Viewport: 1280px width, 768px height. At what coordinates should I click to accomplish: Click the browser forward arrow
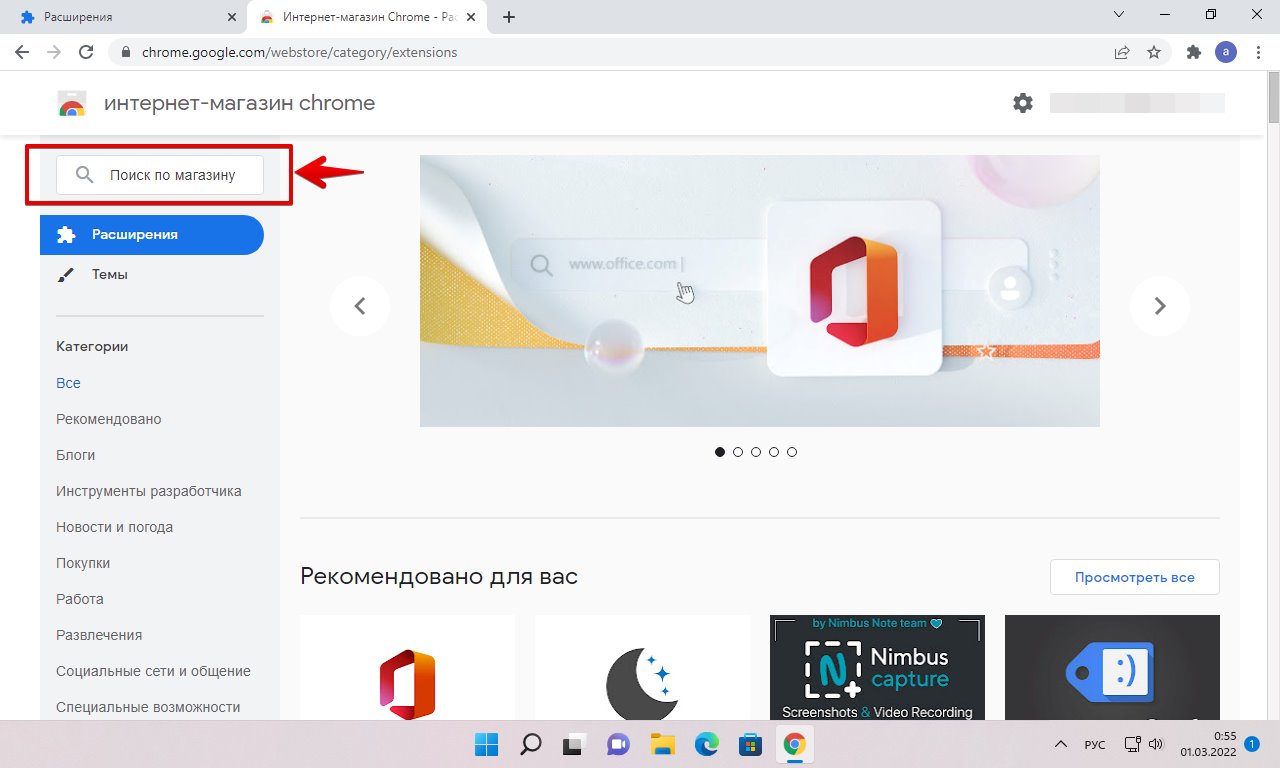point(54,52)
